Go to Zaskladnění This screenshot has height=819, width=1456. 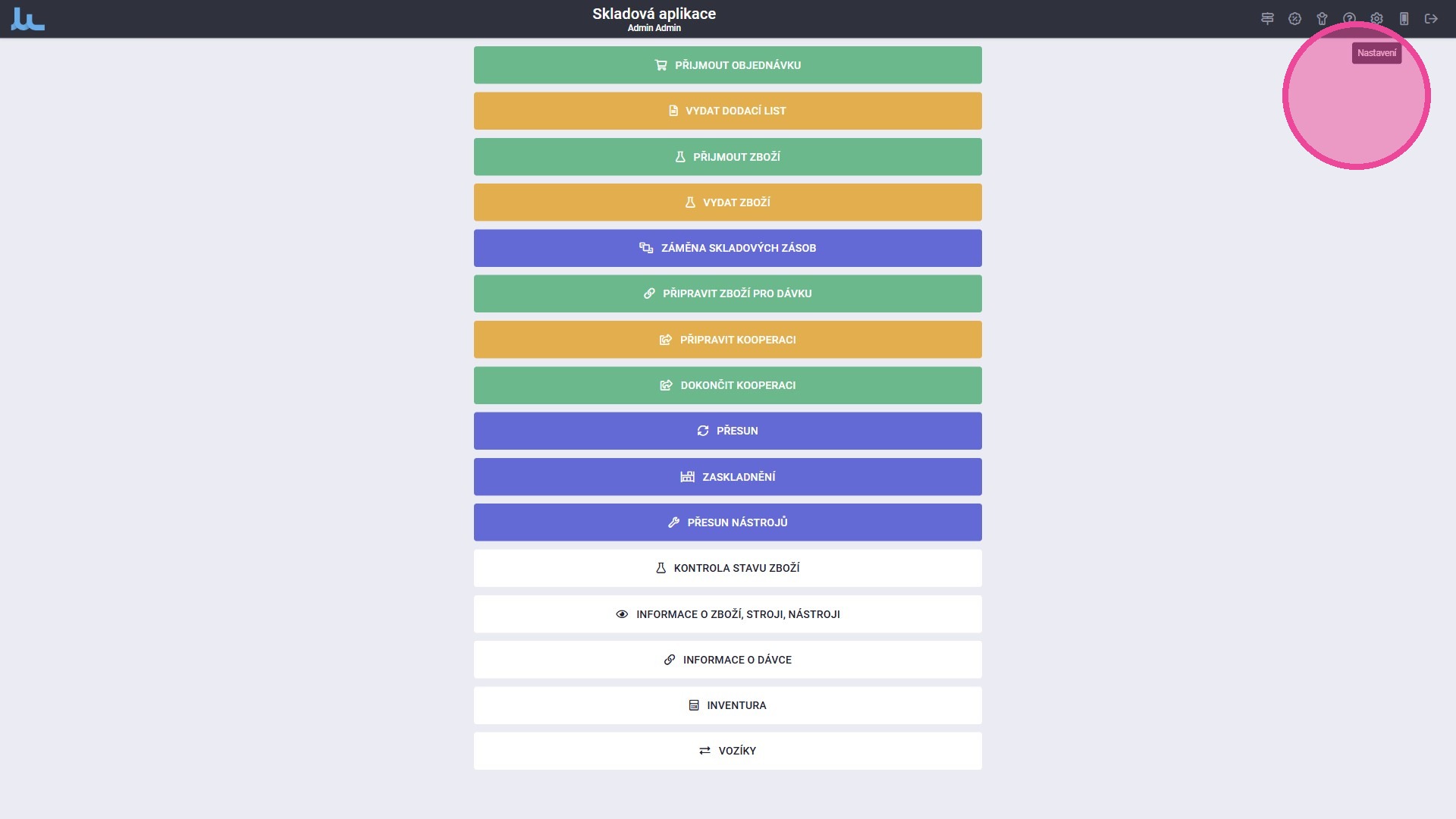[727, 477]
